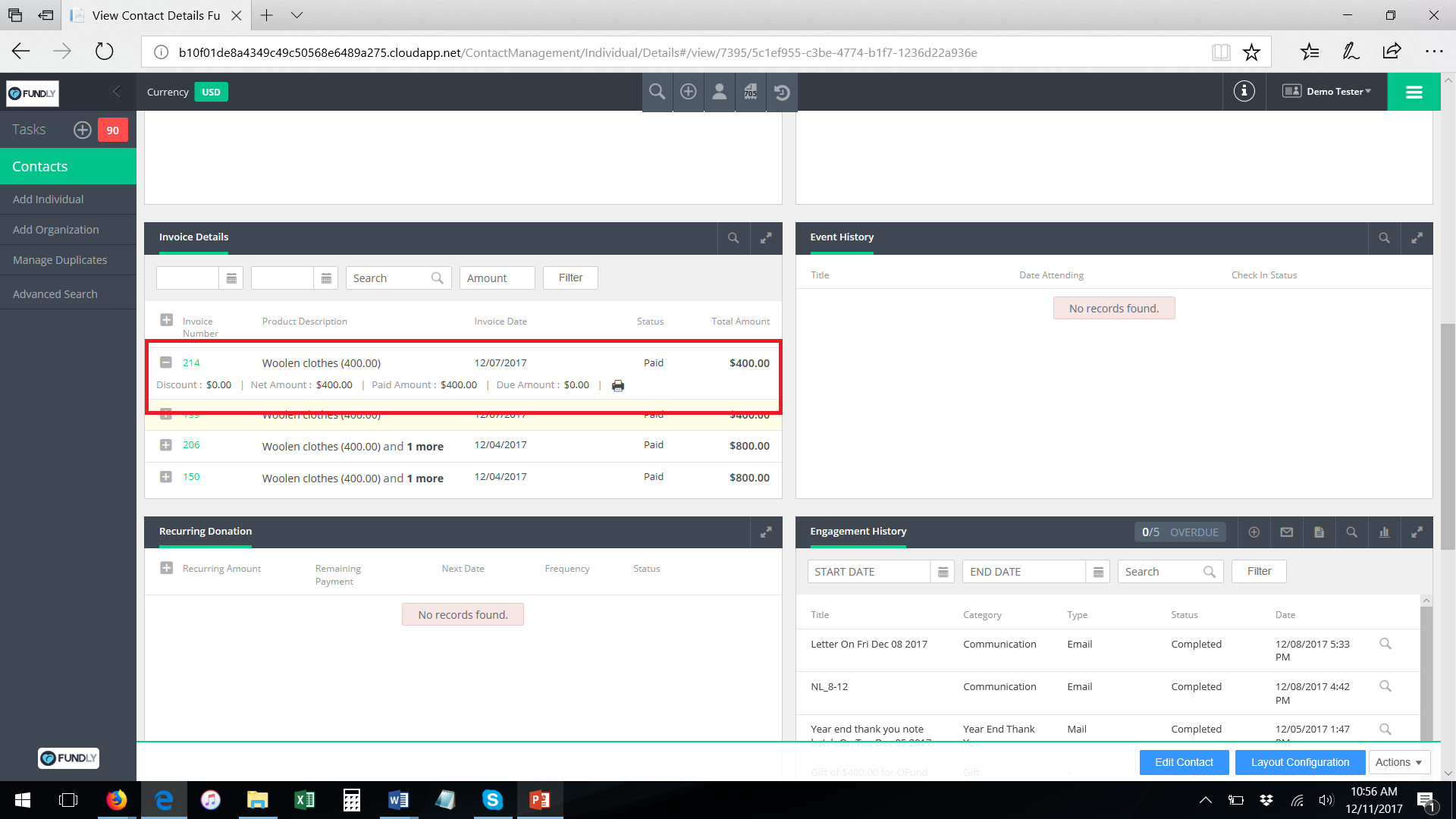Click the email envelope icon in Engagement History
1456x819 pixels.
click(1286, 532)
